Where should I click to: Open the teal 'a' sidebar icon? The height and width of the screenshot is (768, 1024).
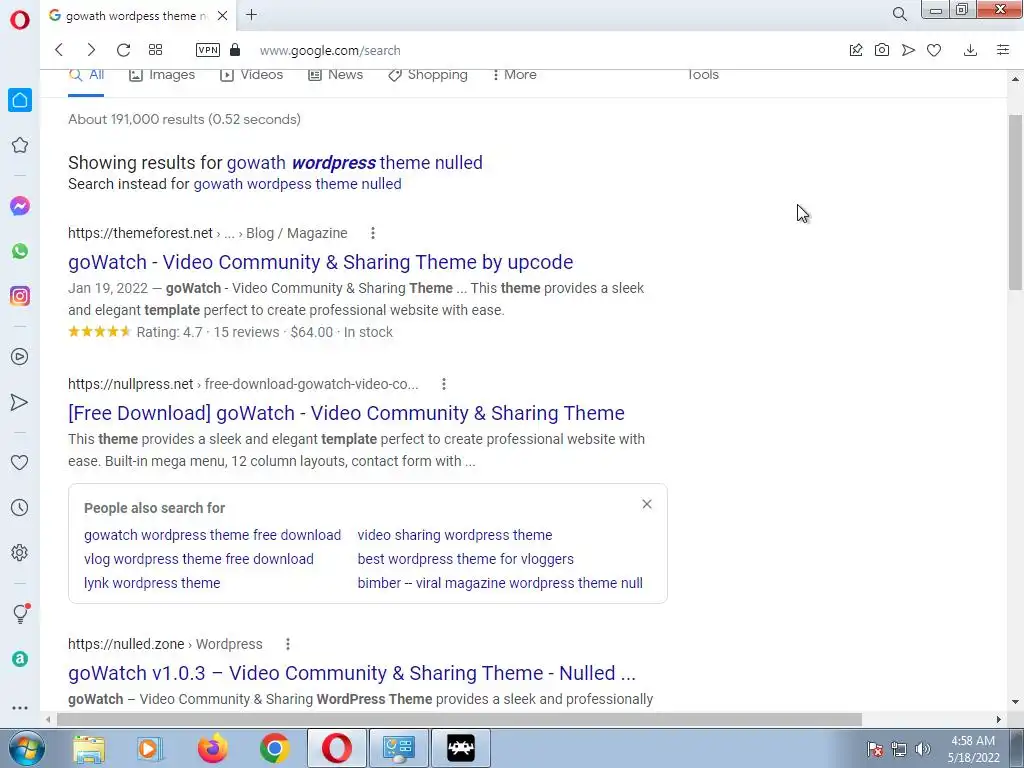pos(20,658)
